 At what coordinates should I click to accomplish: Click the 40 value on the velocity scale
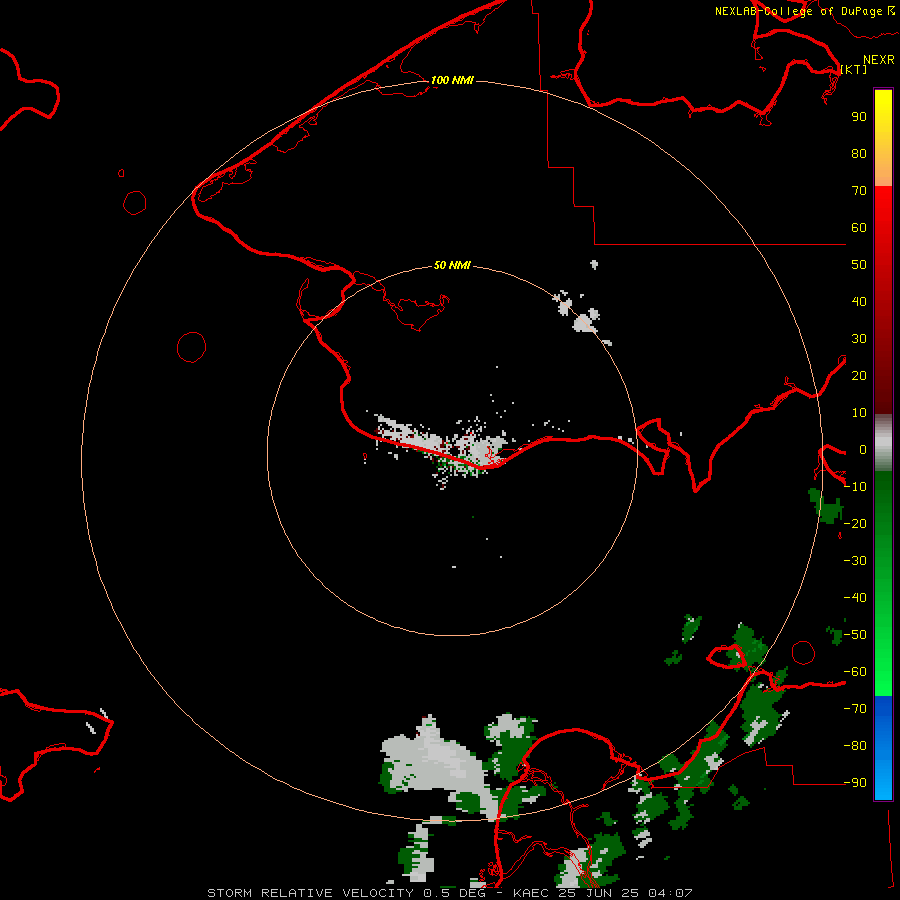point(859,301)
